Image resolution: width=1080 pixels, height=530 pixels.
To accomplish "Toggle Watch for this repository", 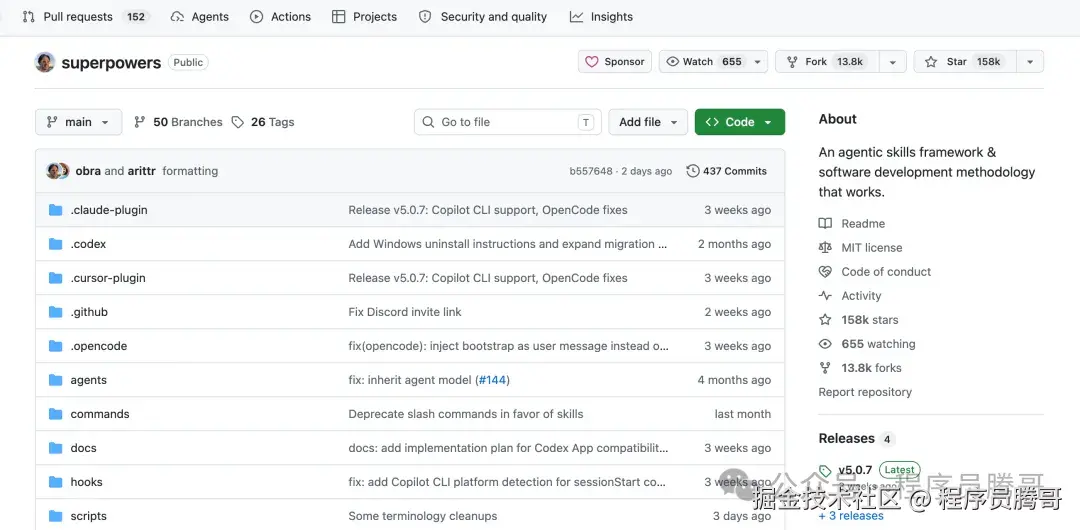I will 704,62.
